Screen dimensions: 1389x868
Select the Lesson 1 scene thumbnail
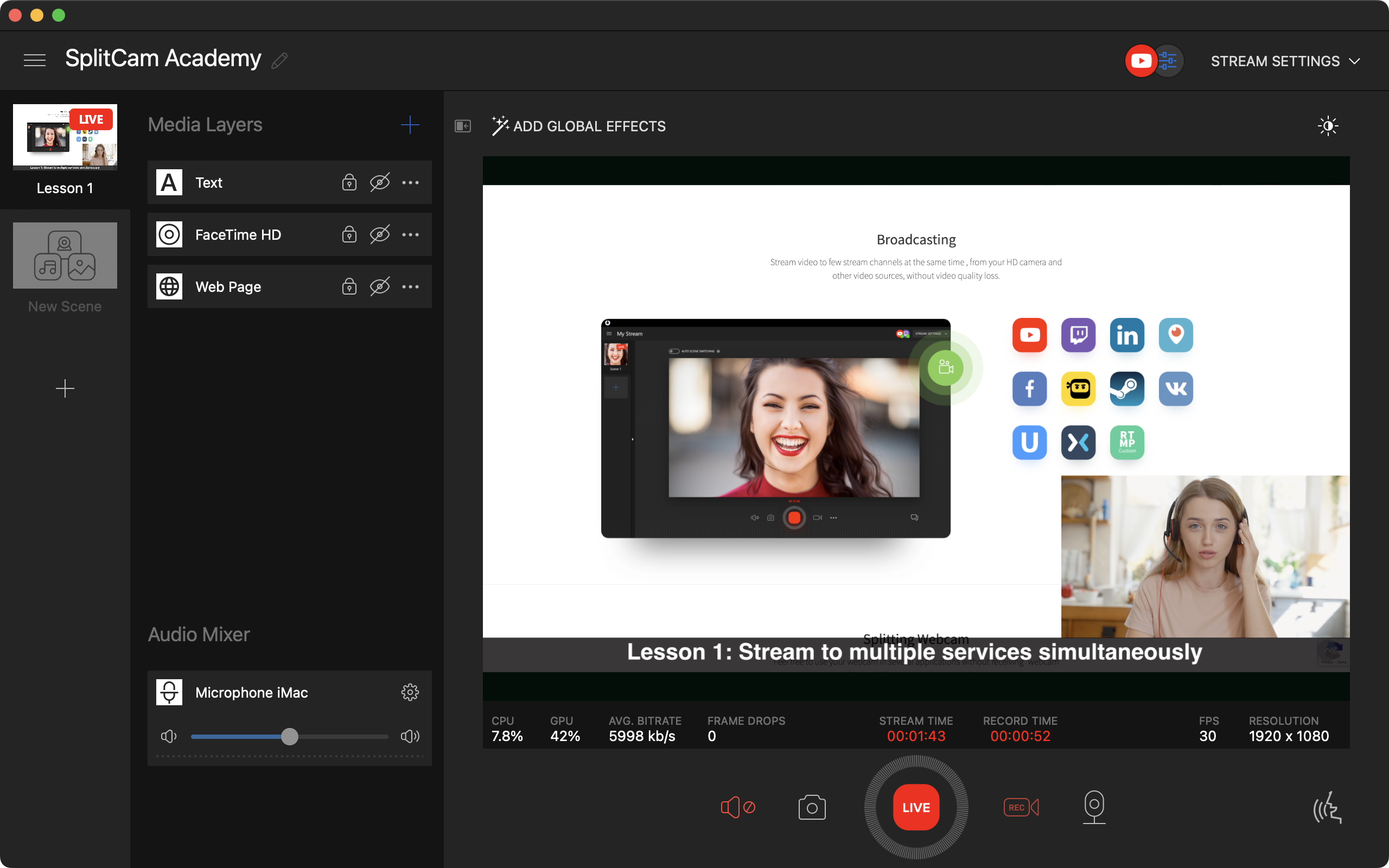tap(65, 137)
